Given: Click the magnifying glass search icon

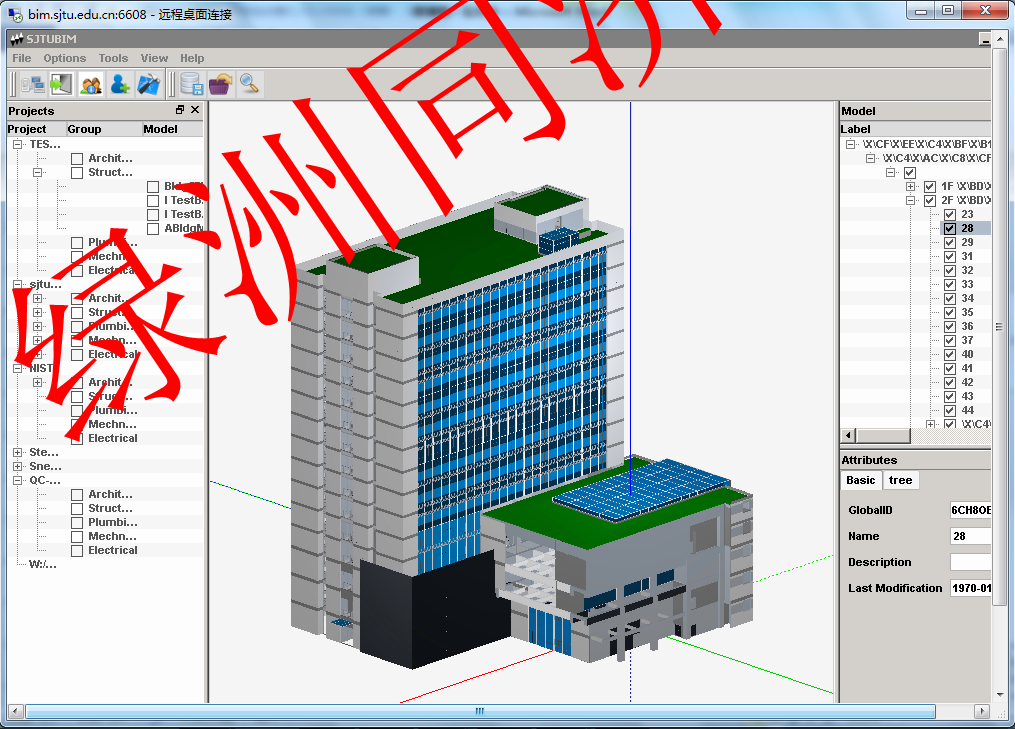Looking at the screenshot, I should (x=249, y=84).
